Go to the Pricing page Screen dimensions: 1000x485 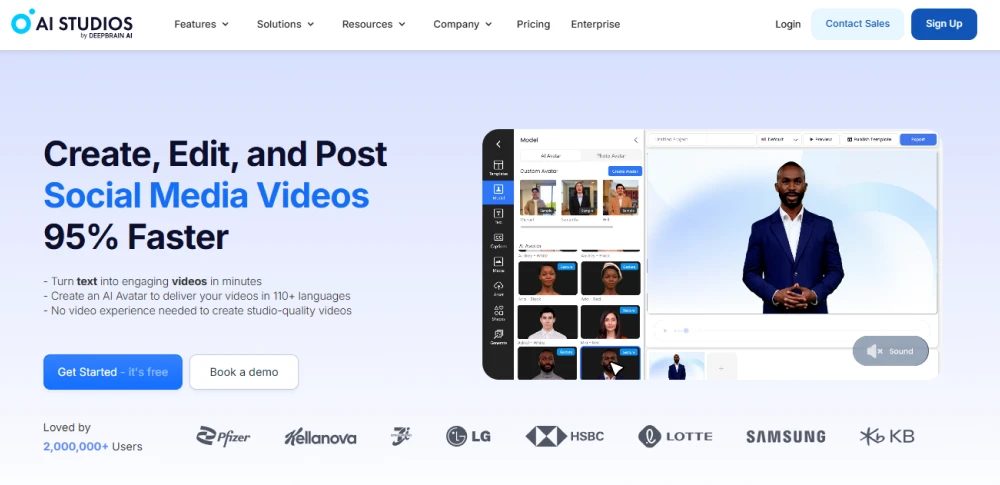[533, 24]
